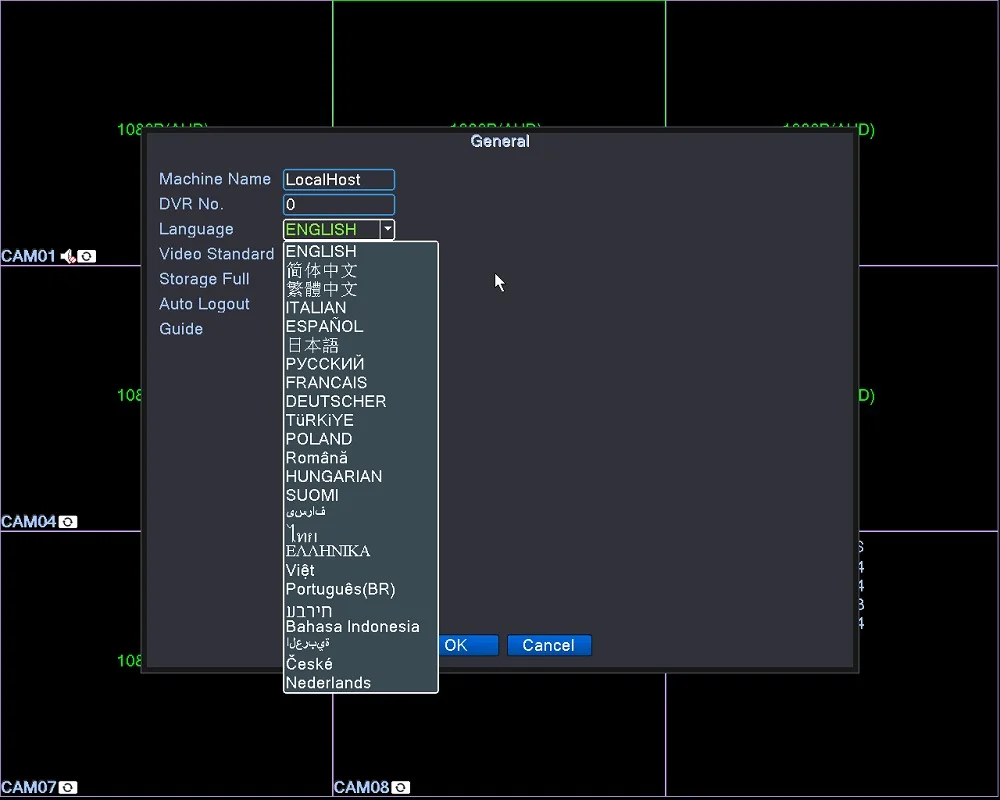The height and width of the screenshot is (800, 1000).
Task: Choose РУССКИЙ from the language list
Action: tap(360, 364)
